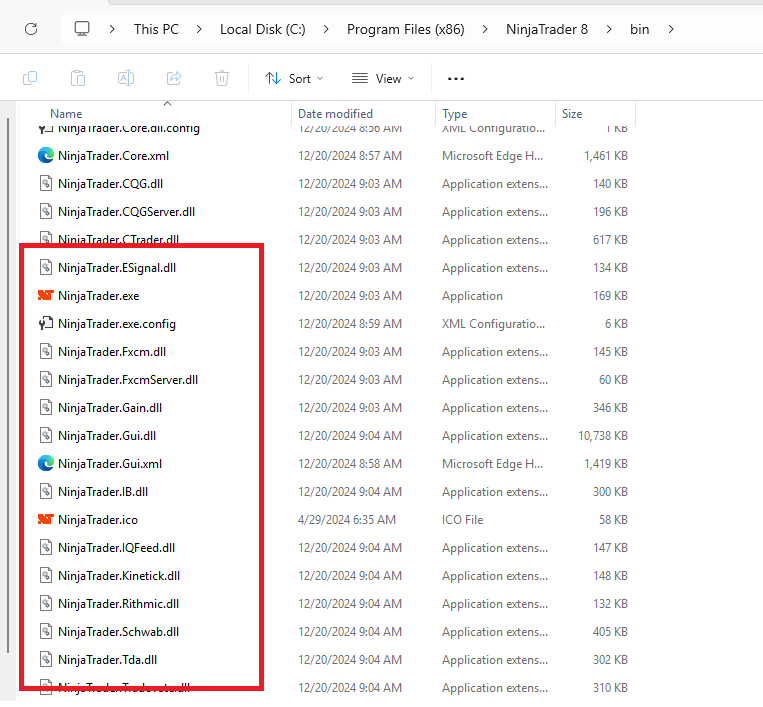Expand chevron after This PC

199,29
